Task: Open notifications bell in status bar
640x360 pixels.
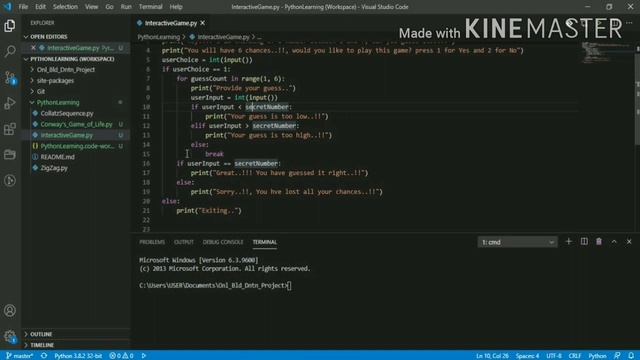Action: click(631, 356)
